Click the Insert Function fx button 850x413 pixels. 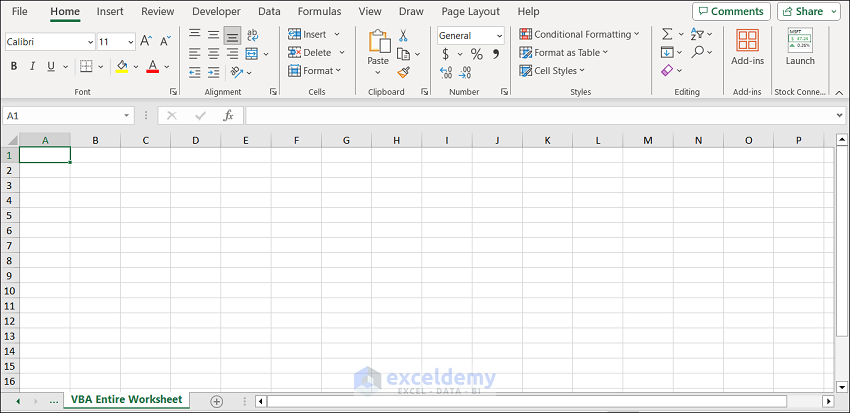coord(228,115)
